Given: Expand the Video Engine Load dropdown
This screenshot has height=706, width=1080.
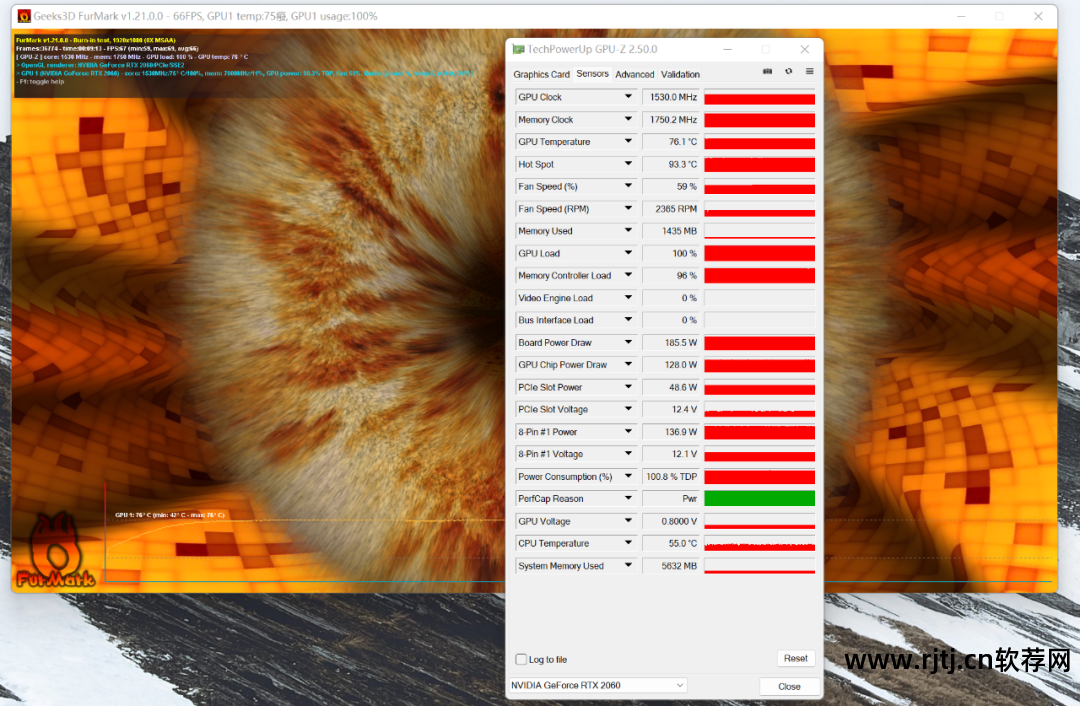Looking at the screenshot, I should pos(628,298).
